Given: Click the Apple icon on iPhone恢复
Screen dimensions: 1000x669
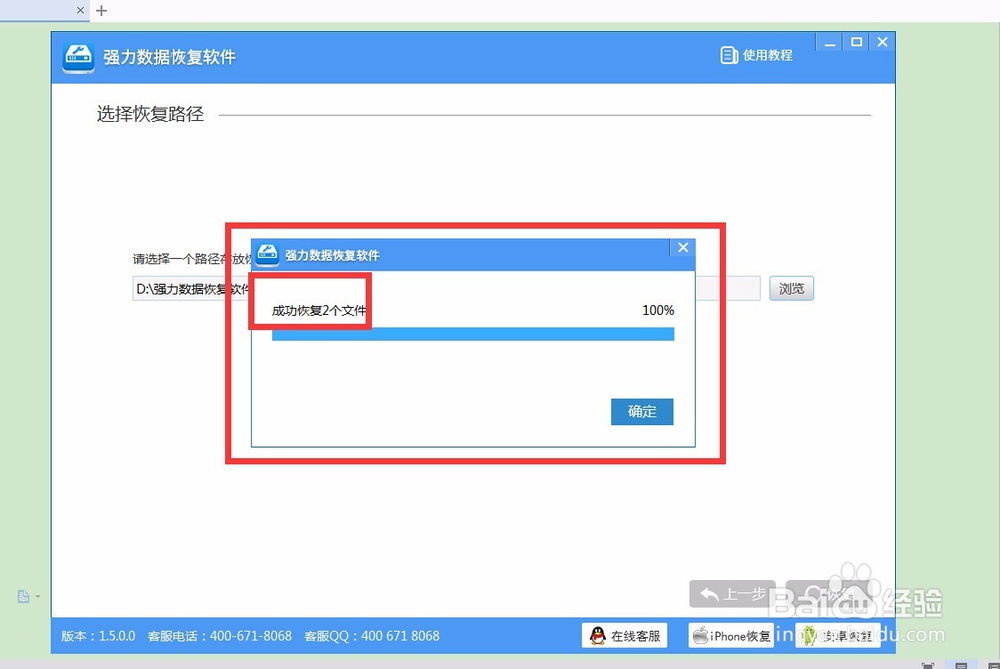Looking at the screenshot, I should click(700, 636).
